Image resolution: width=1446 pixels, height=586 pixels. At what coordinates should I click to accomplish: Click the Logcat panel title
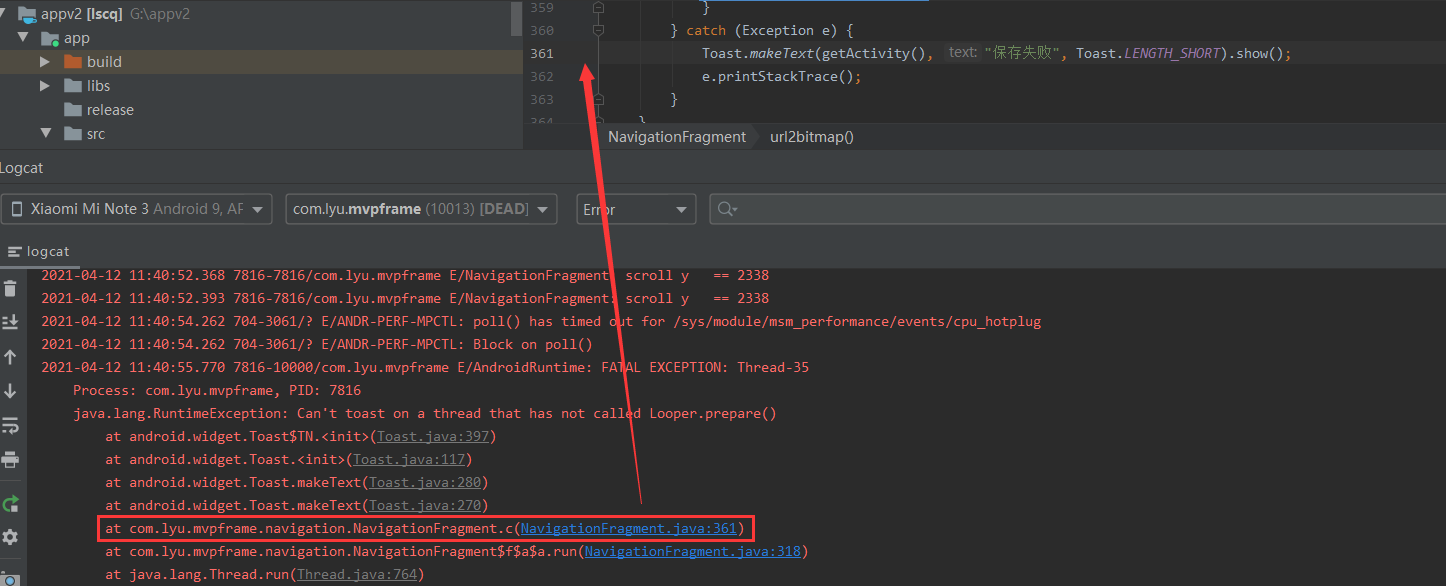[22, 168]
